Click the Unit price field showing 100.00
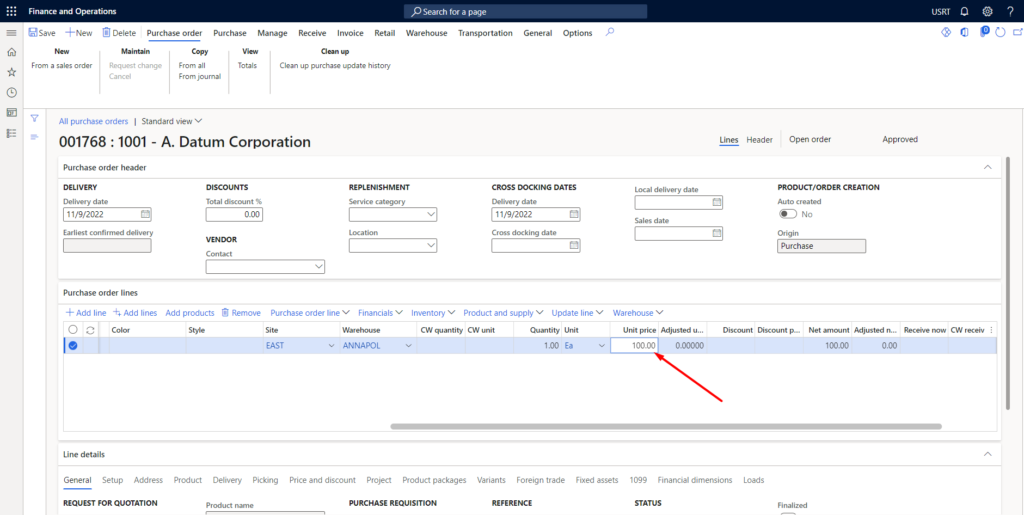This screenshot has height=515, width=1024. (x=634, y=346)
